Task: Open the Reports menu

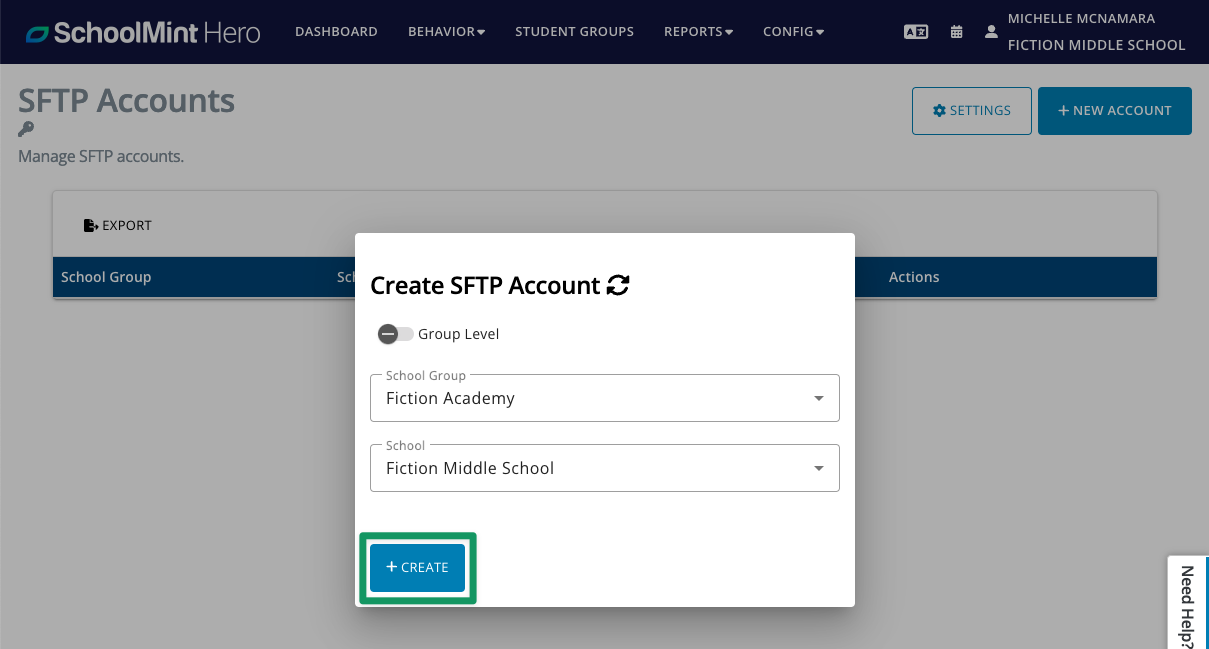Action: pyautogui.click(x=698, y=32)
